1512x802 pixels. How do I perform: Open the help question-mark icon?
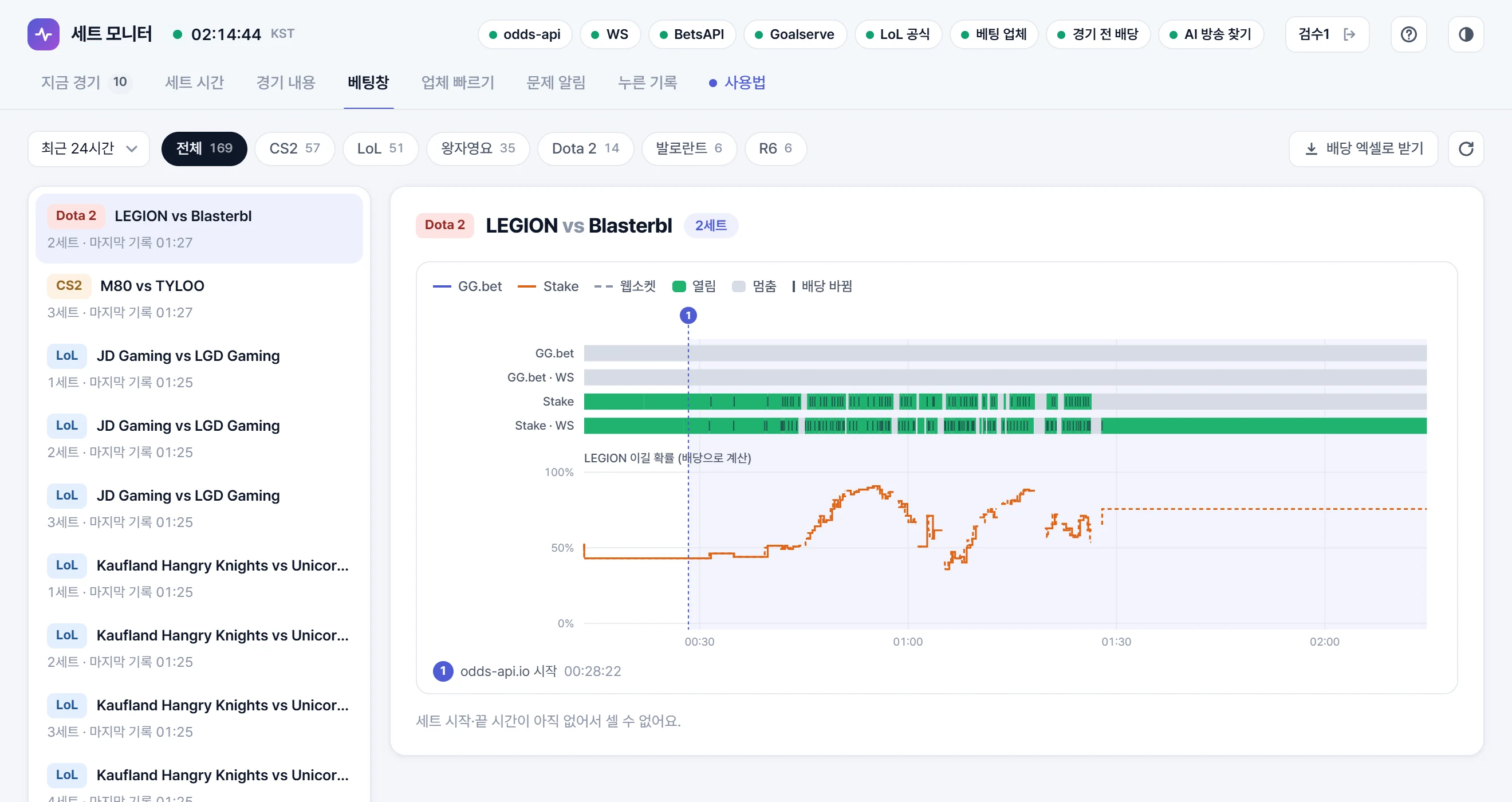click(1408, 34)
